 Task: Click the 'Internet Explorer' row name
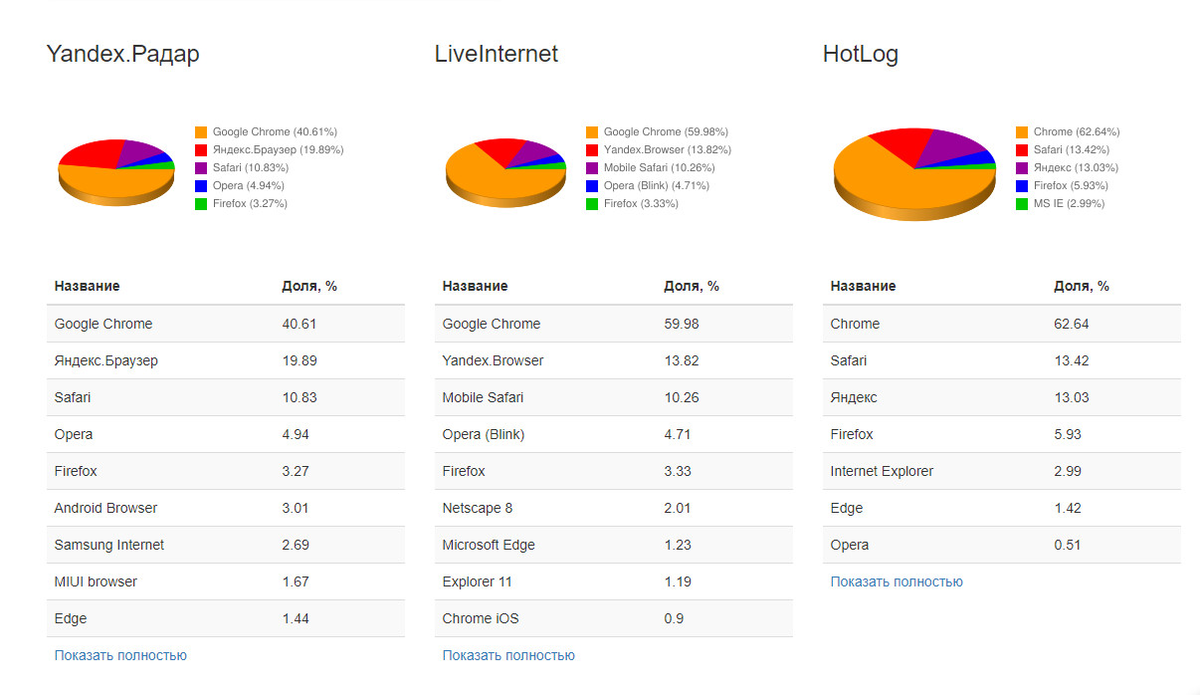(882, 471)
